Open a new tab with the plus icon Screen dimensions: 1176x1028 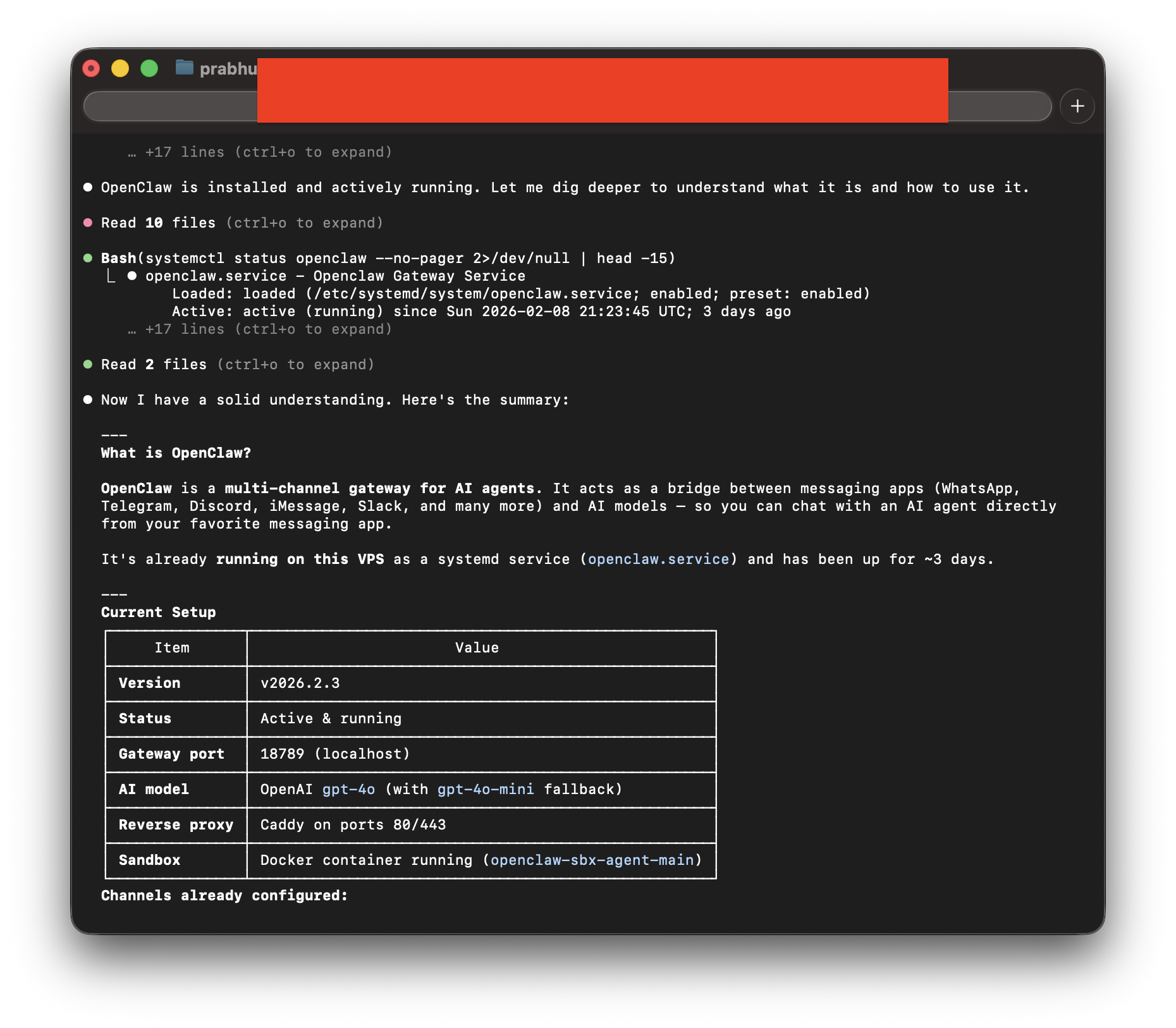(1078, 106)
